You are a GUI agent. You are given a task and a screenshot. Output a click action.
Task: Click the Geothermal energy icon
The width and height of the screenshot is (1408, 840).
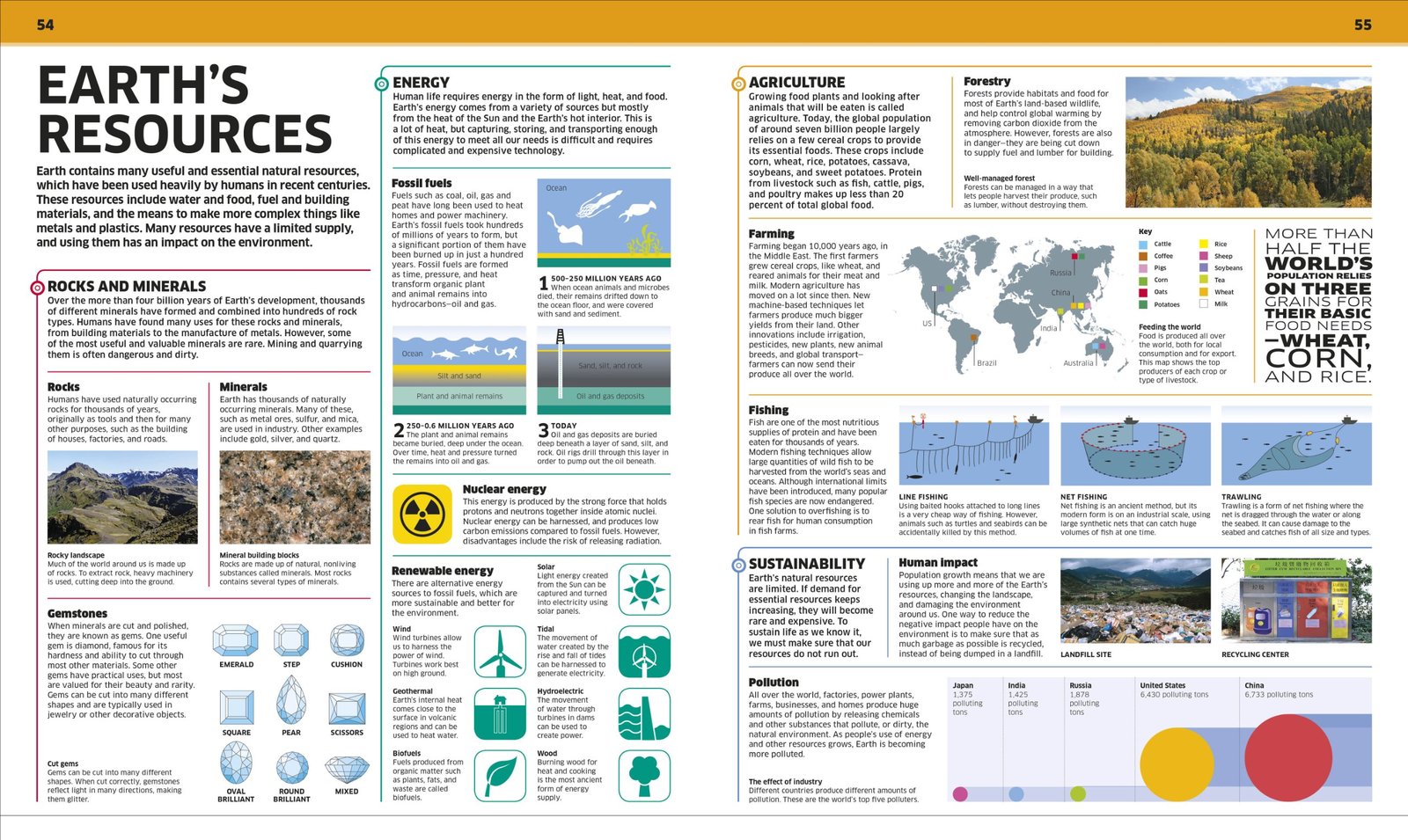[500, 713]
